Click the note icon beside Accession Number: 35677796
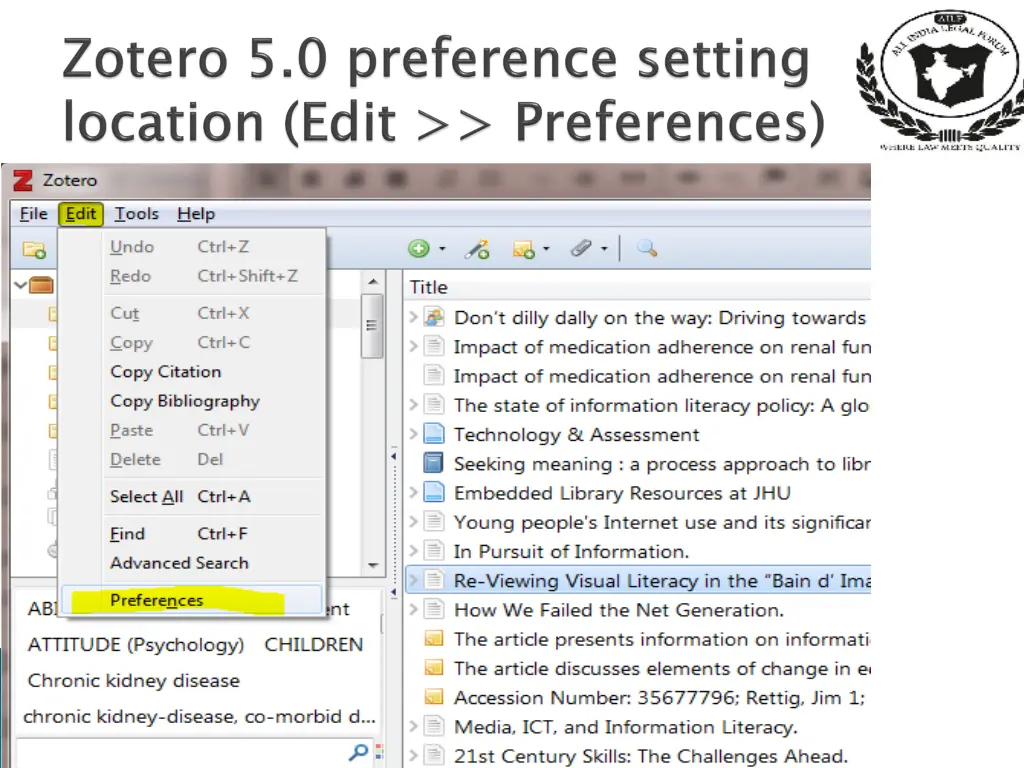Viewport: 1024px width, 768px height. pyautogui.click(x=434, y=697)
